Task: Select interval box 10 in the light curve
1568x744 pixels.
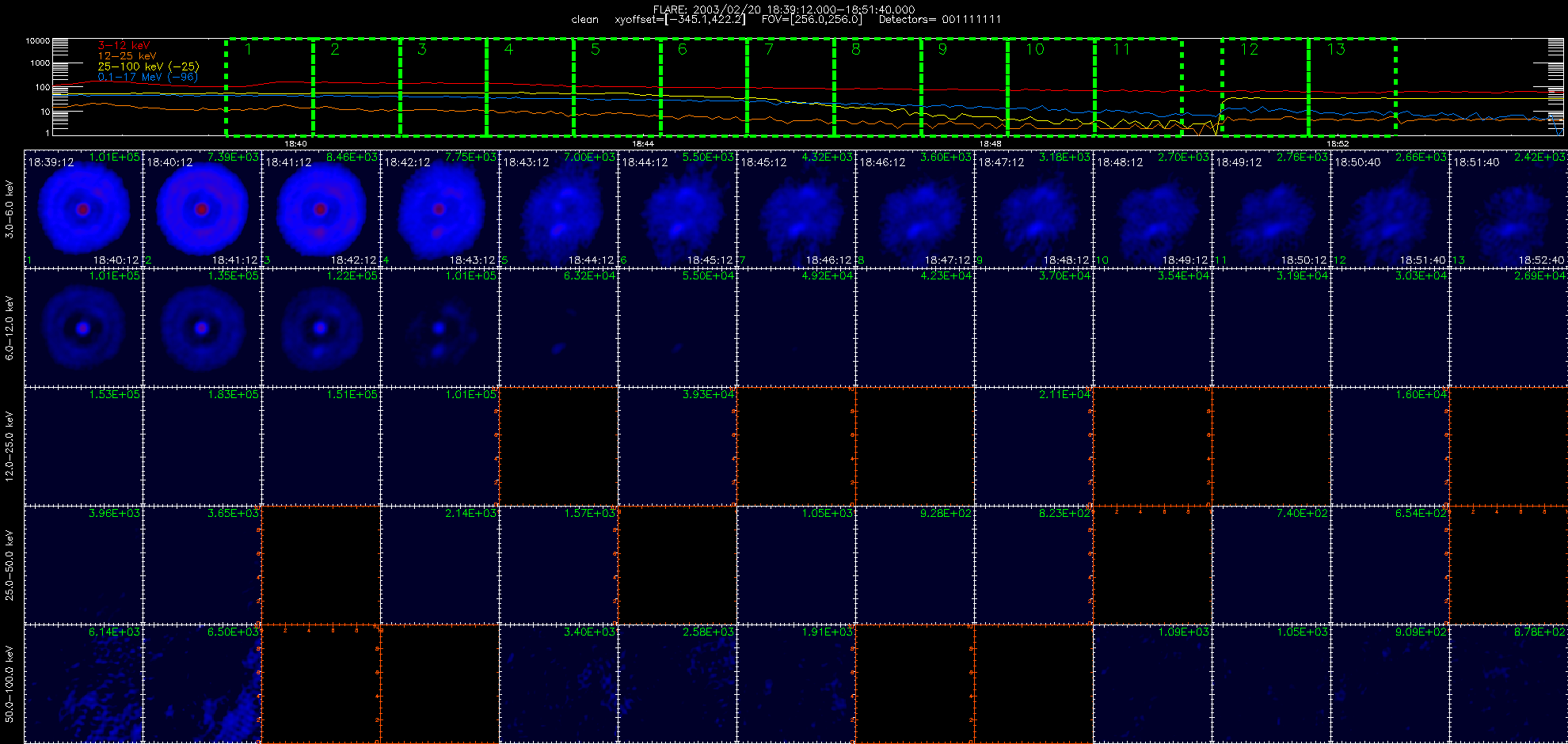Action: pyautogui.click(x=1051, y=87)
